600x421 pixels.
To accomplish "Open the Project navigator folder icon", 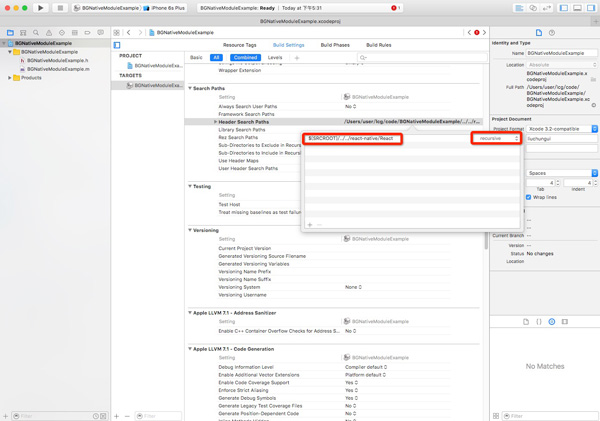I will click(10, 32).
